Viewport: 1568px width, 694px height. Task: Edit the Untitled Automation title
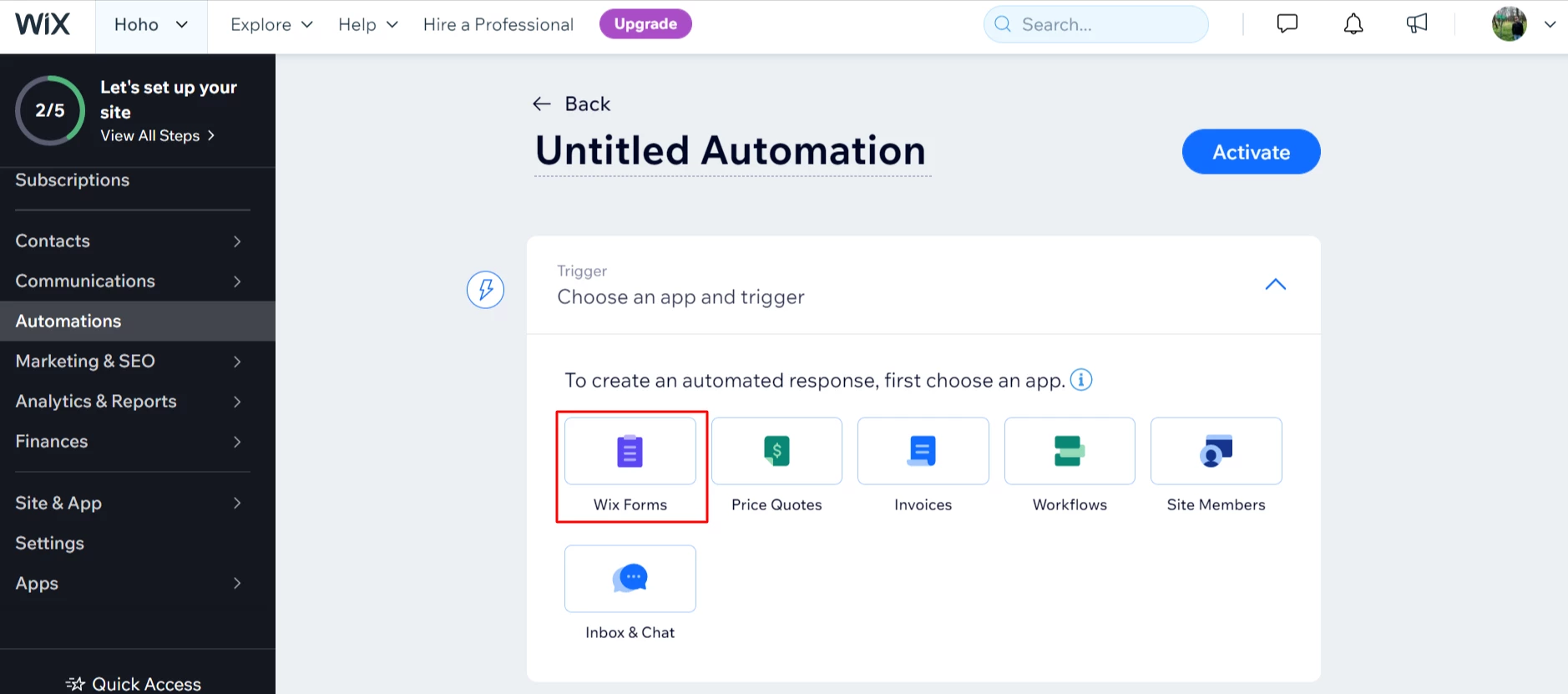731,151
